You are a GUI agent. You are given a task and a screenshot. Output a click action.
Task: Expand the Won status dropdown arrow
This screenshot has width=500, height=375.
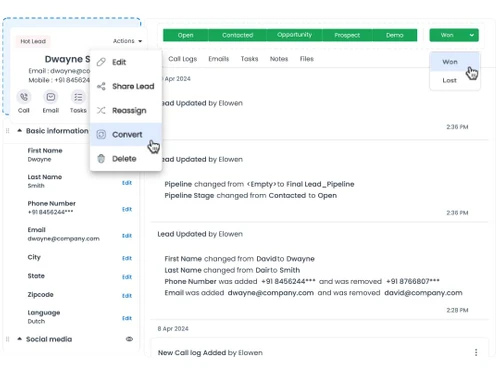click(472, 35)
